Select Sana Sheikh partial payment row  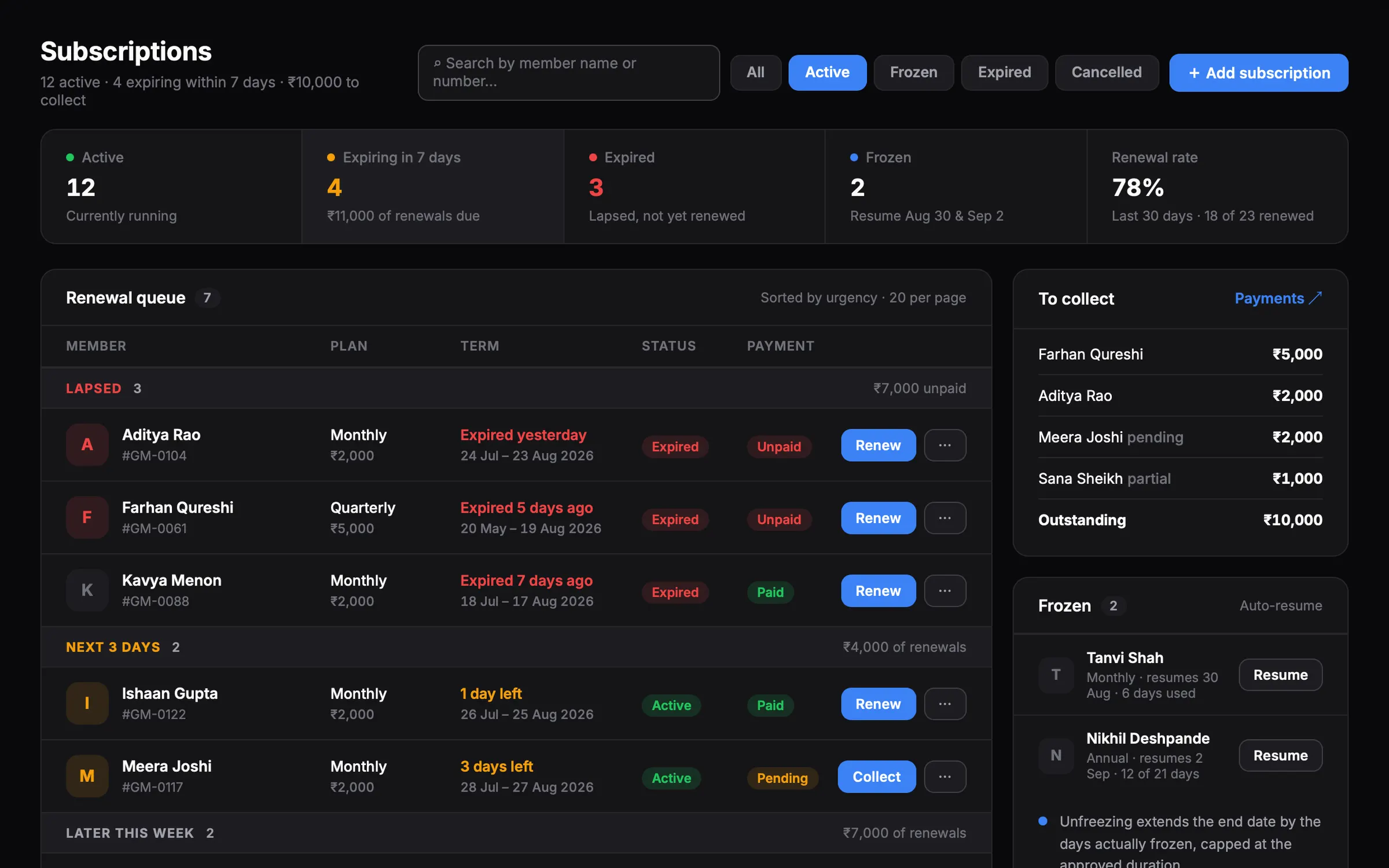point(1180,479)
